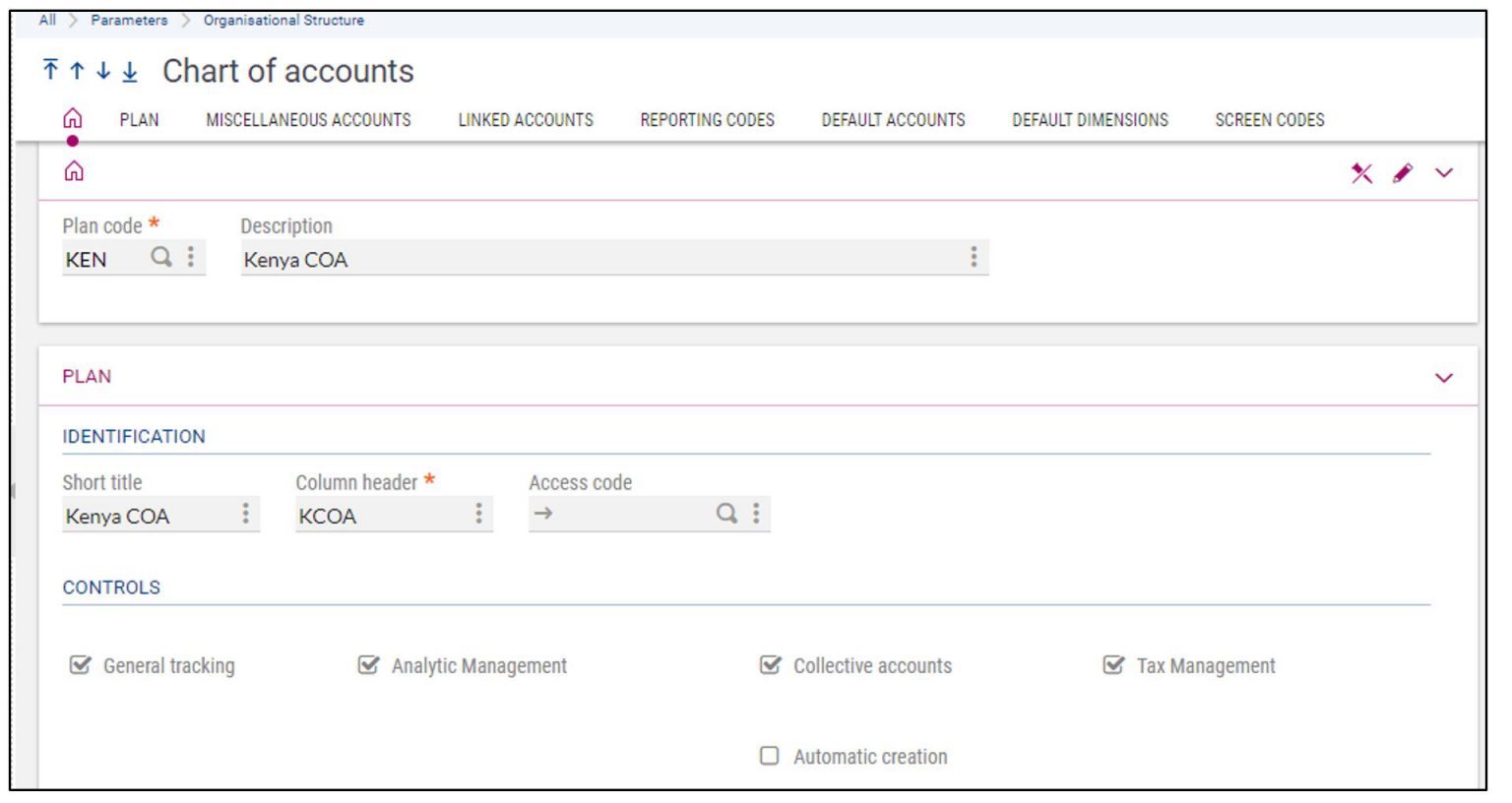Open the Plan code lookup magnifier
1512x803 pixels.
(x=162, y=259)
